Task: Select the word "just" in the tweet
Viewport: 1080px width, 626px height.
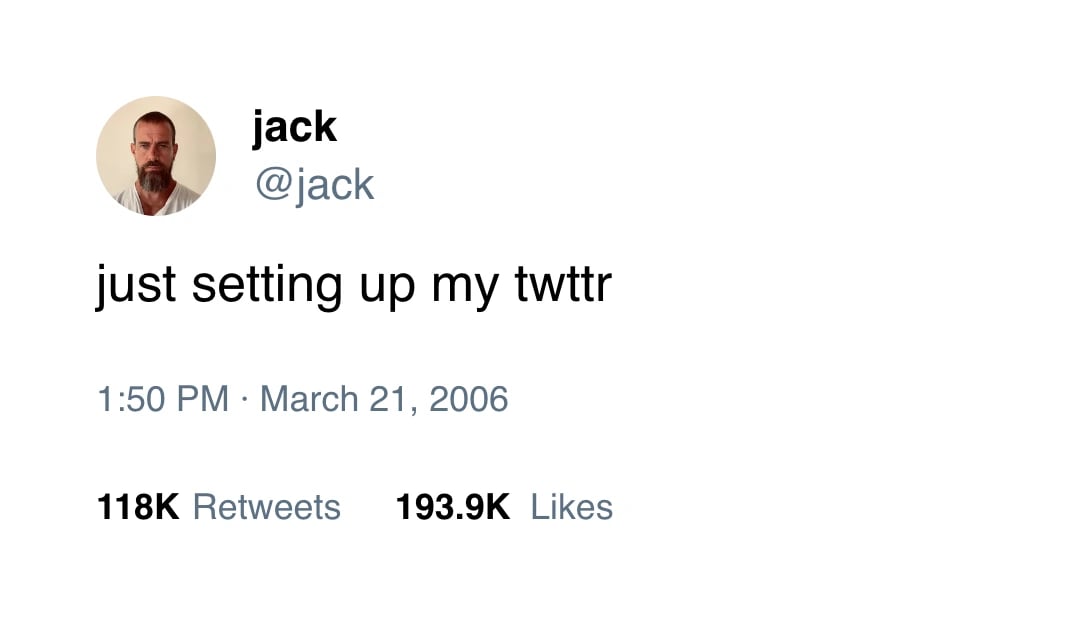Action: pos(134,285)
